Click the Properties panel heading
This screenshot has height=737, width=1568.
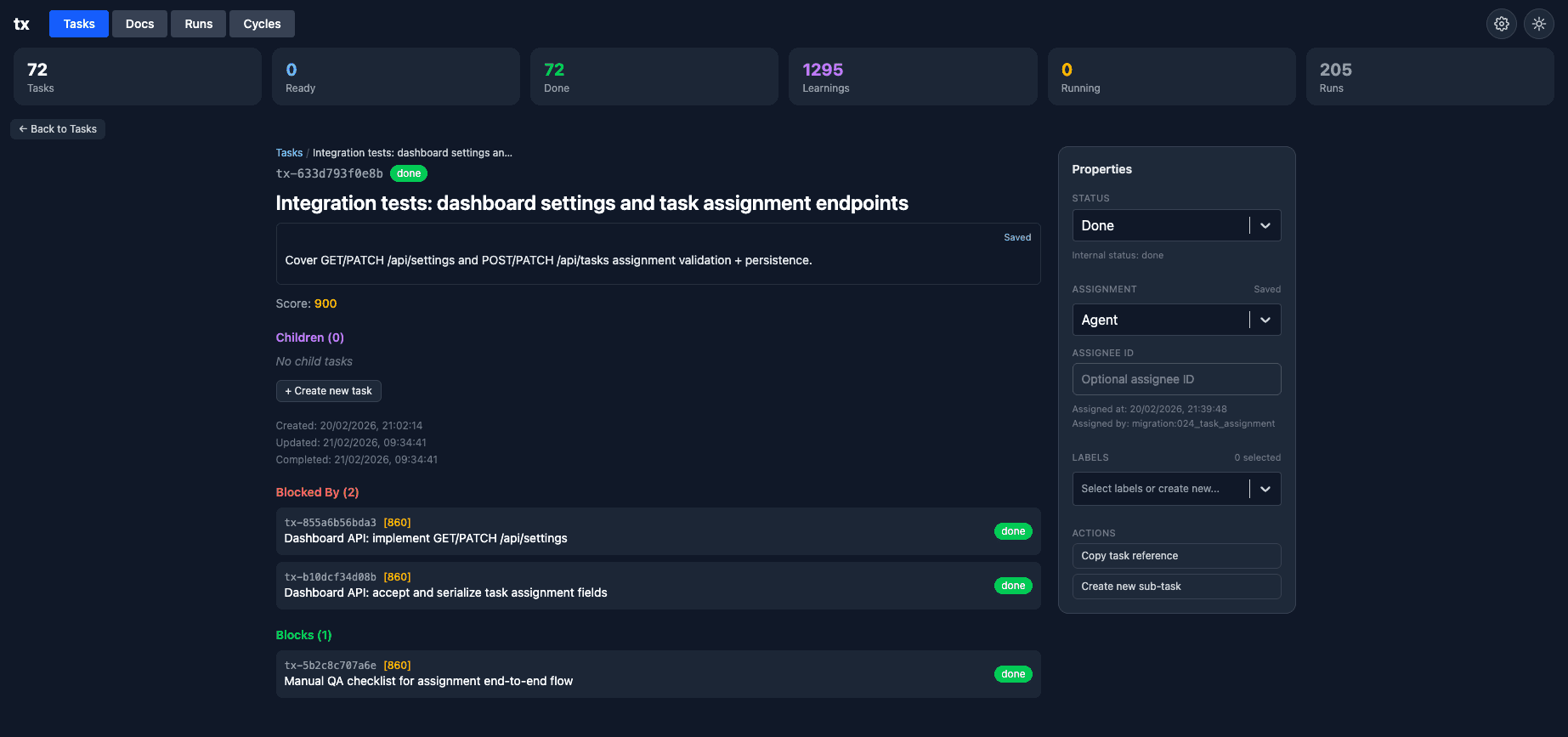pos(1101,169)
